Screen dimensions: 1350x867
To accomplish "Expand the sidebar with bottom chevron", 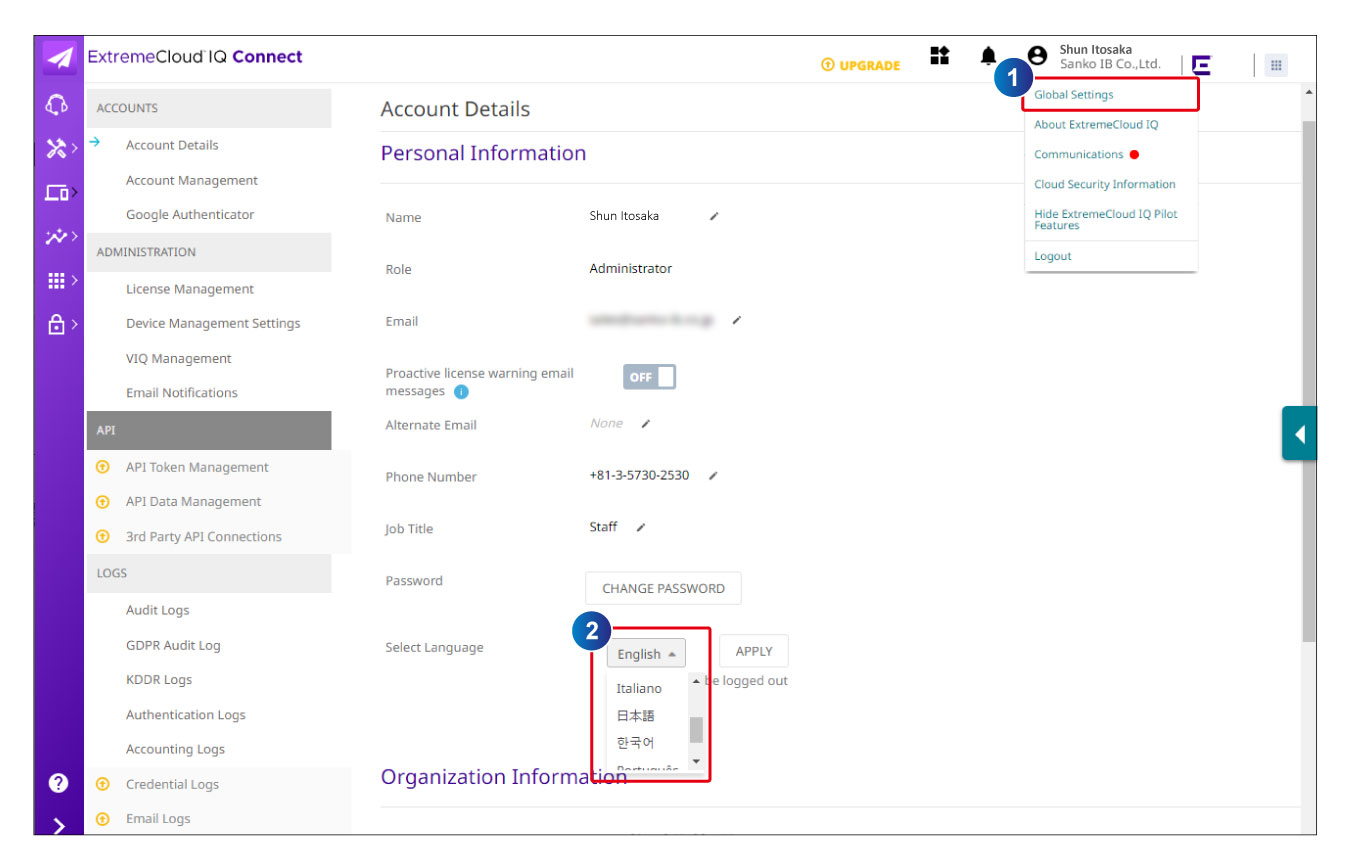I will pos(58,825).
